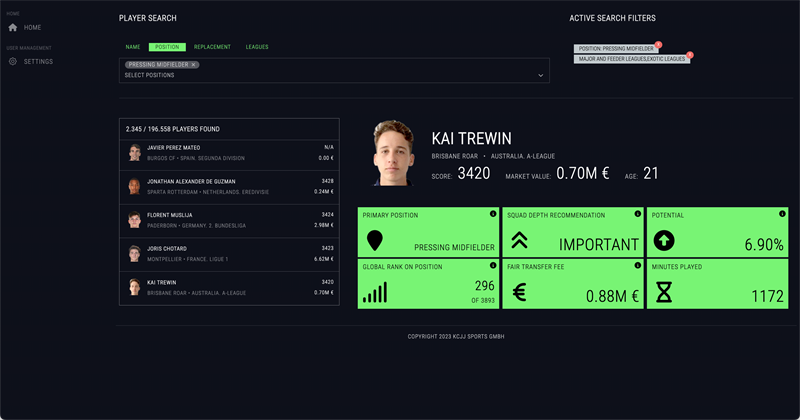800x420 pixels.
Task: Remove the Major and Feeder Leagues filter
Action: [x=689, y=55]
